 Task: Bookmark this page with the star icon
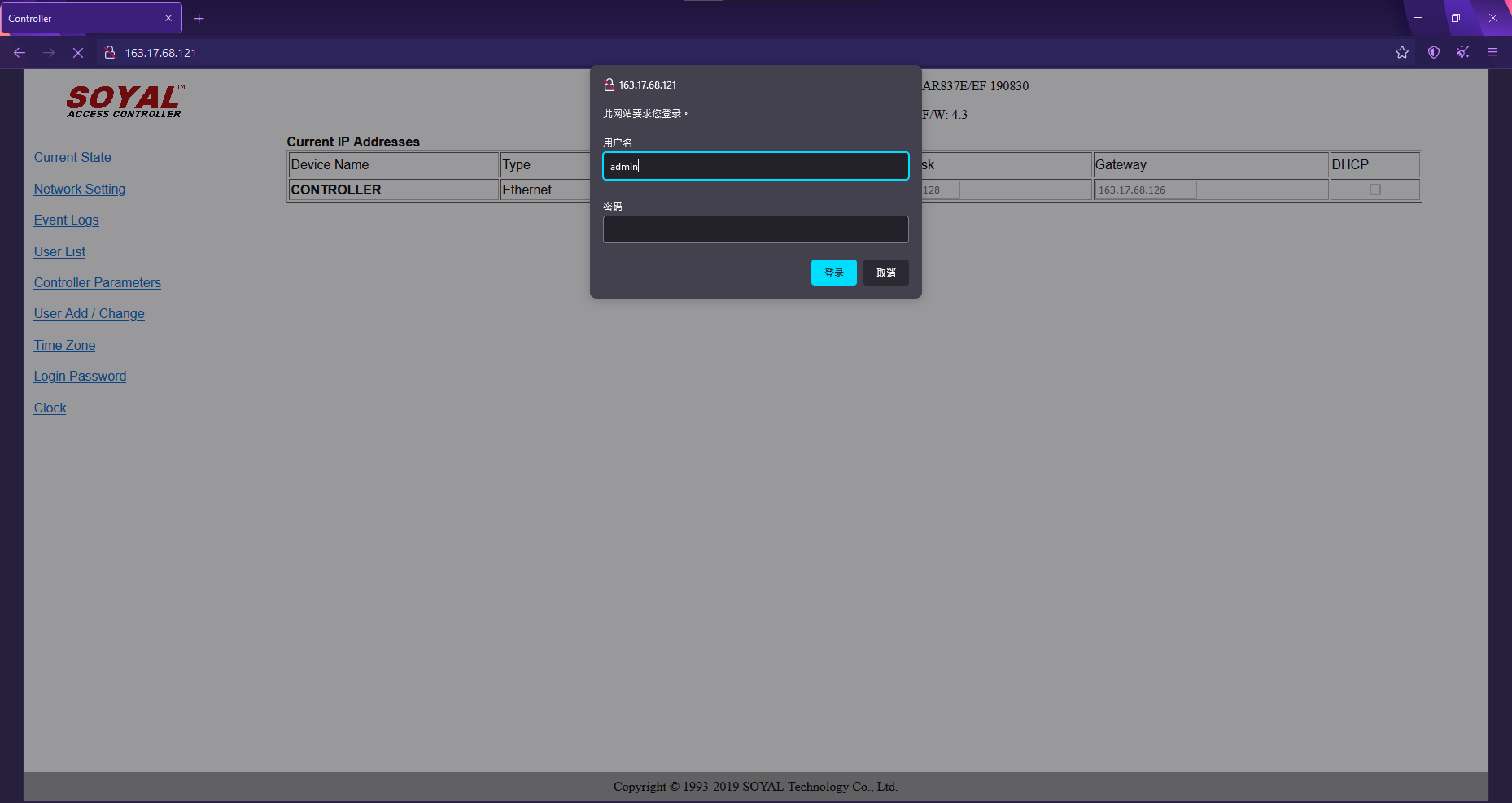click(1401, 52)
